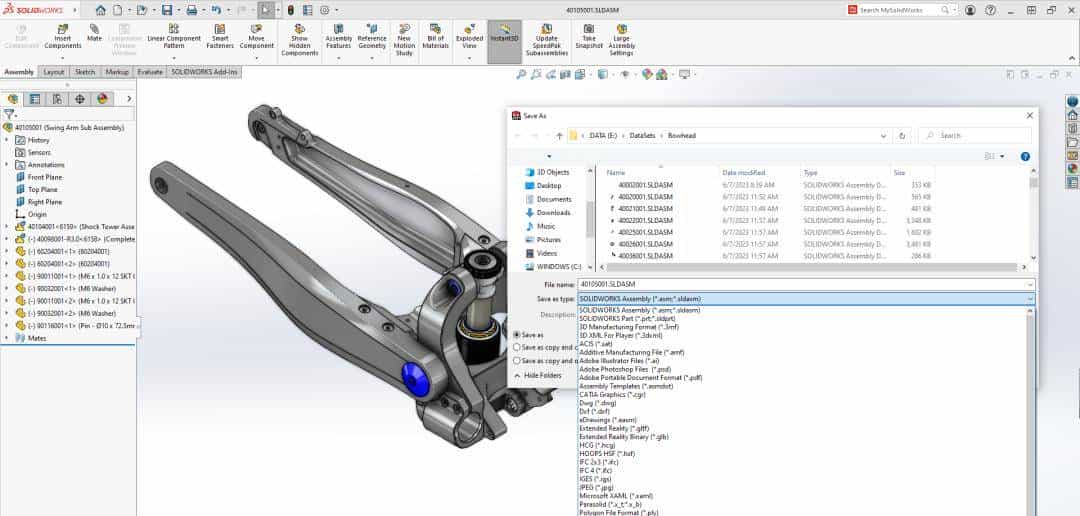
Task: Click the Rebuild traffic light icon
Action: [x=291, y=10]
